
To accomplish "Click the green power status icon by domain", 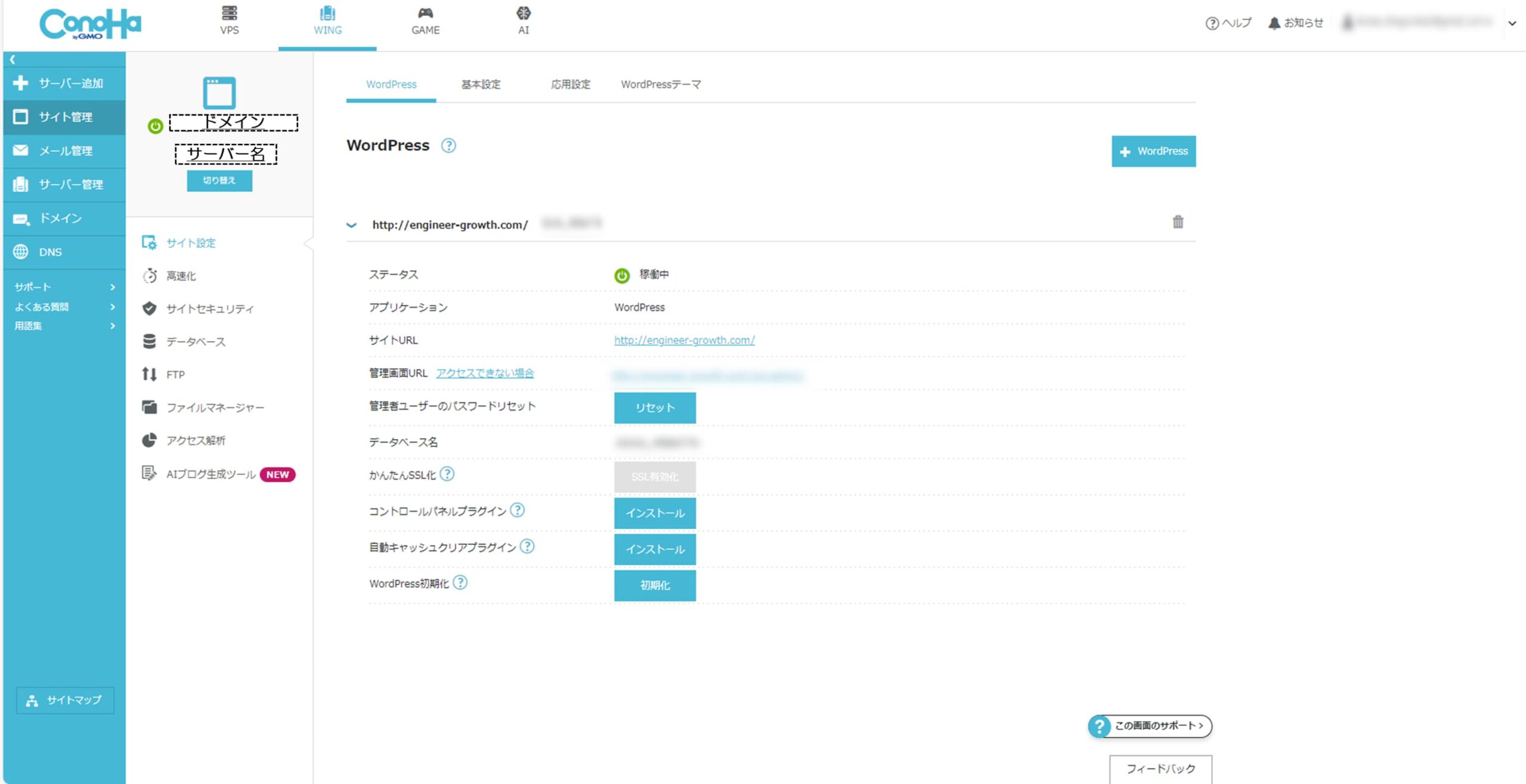I will tap(156, 126).
